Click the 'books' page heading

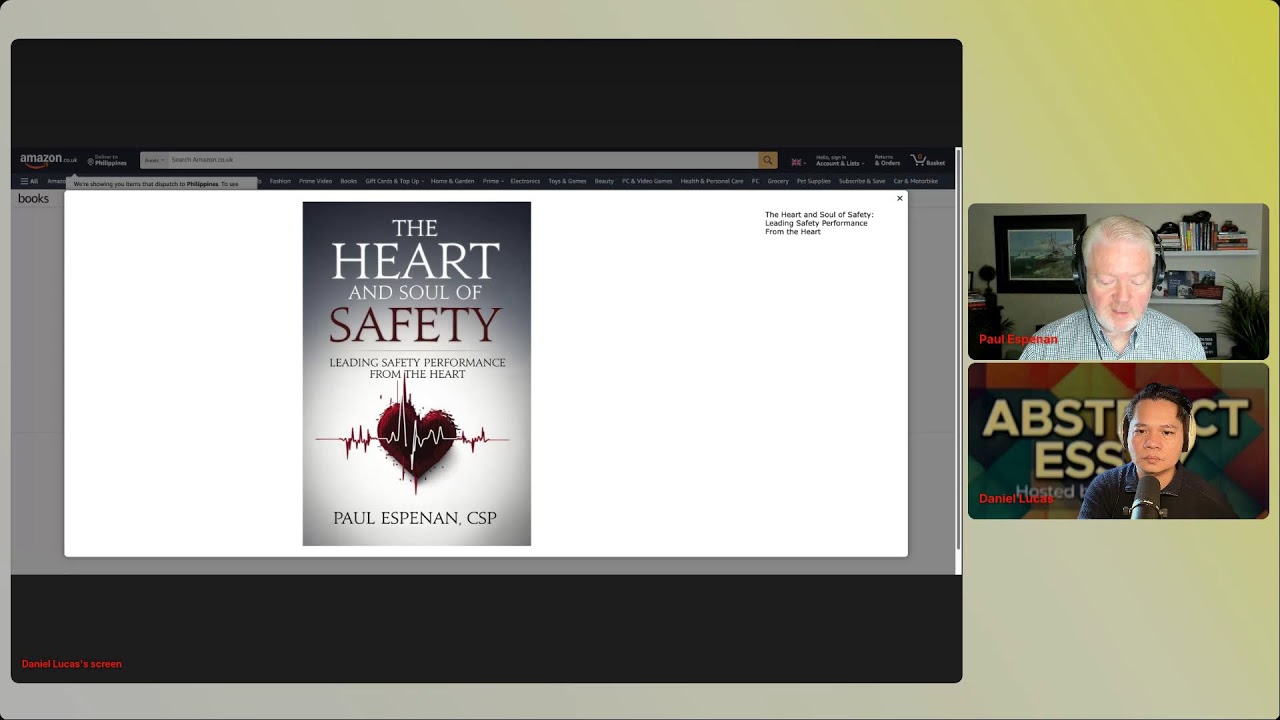pos(33,199)
